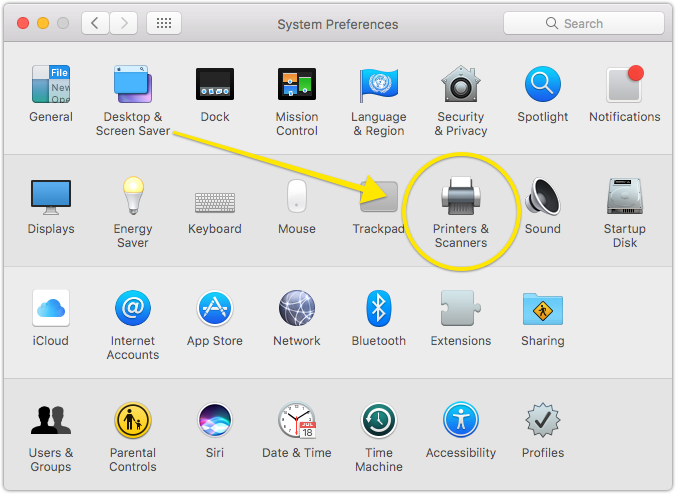The height and width of the screenshot is (494, 676).
Task: Open Bluetooth settings
Action: pos(379,309)
